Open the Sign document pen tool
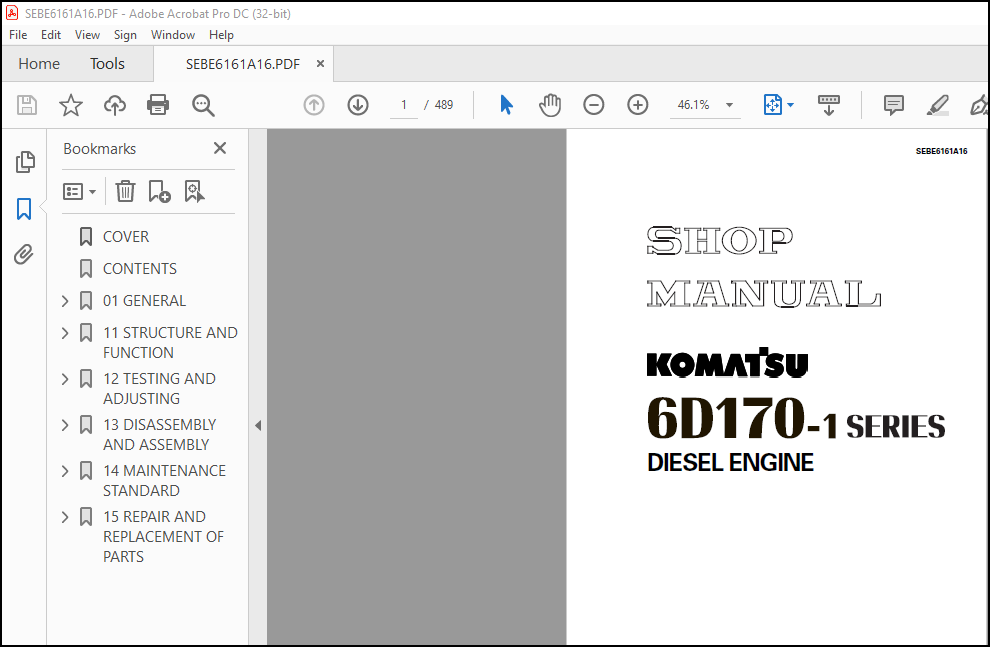This screenshot has height=647, width=990. [979, 105]
